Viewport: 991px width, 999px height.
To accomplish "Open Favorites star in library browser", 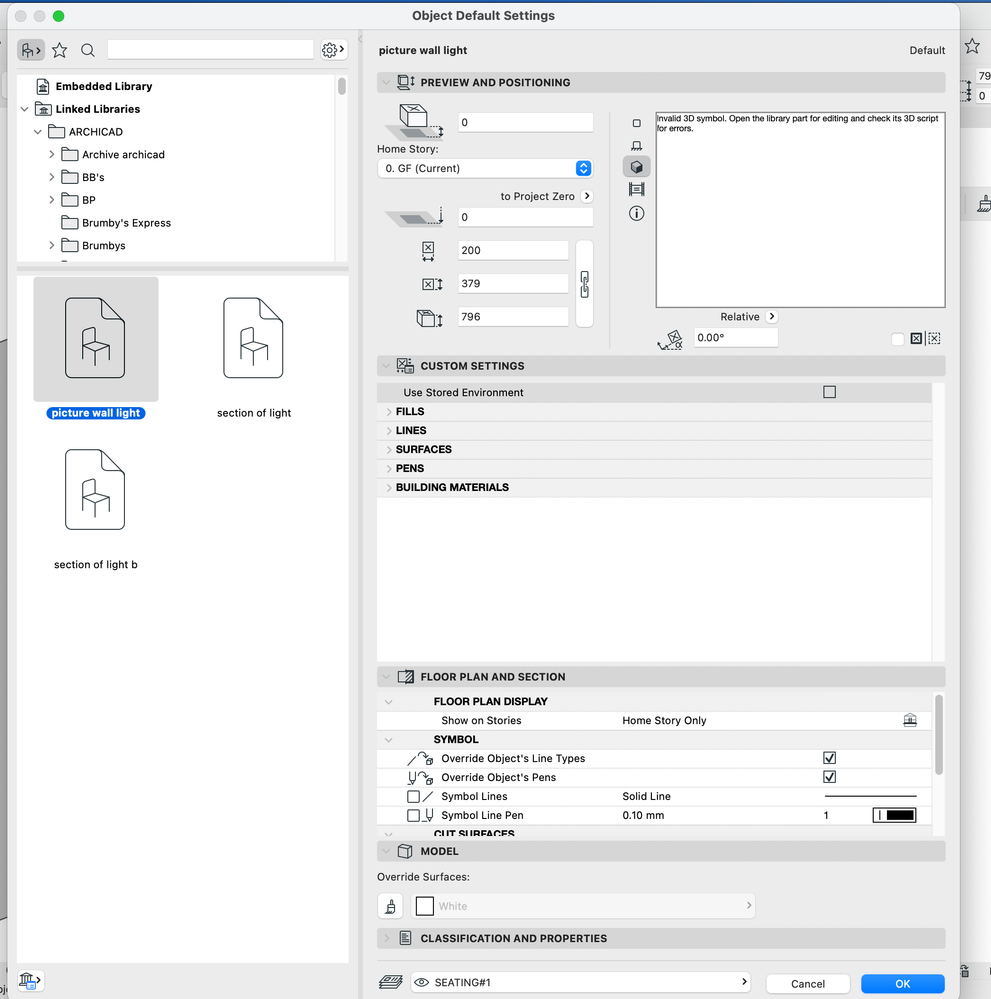I will 60,50.
